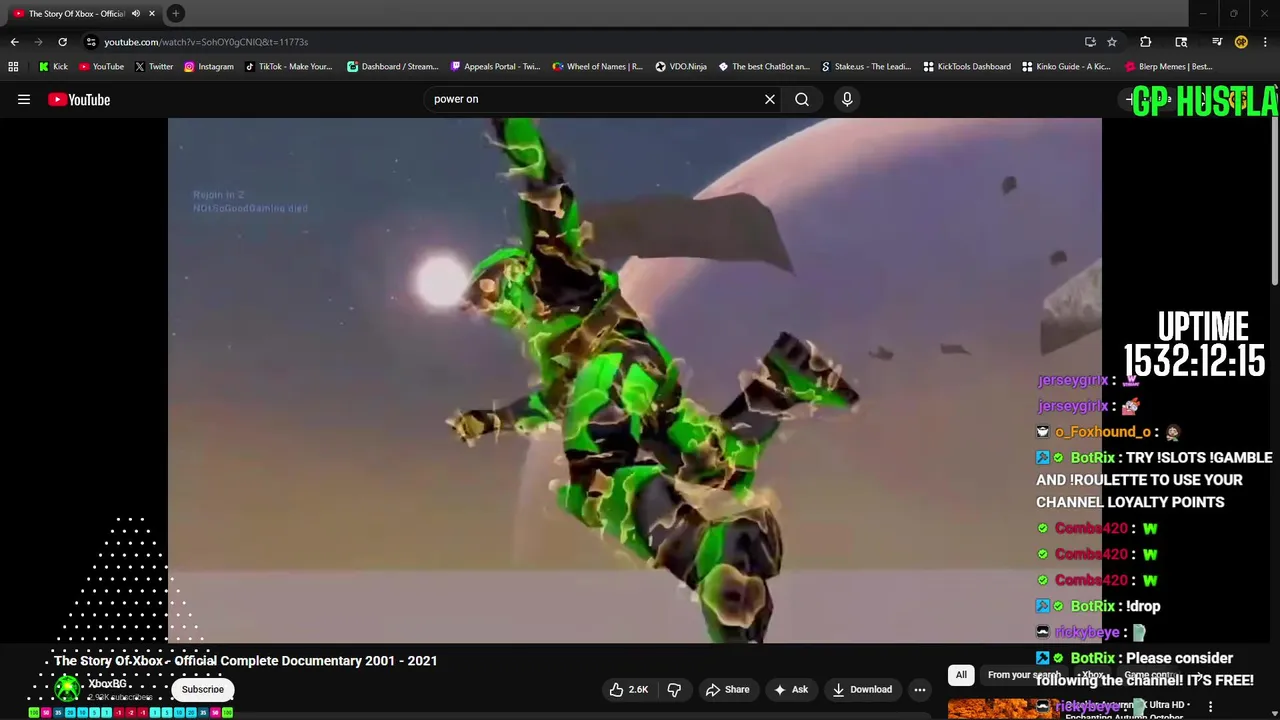Mute the tab via speaker icon
Screen dimensions: 1280x720
(x=135, y=13)
